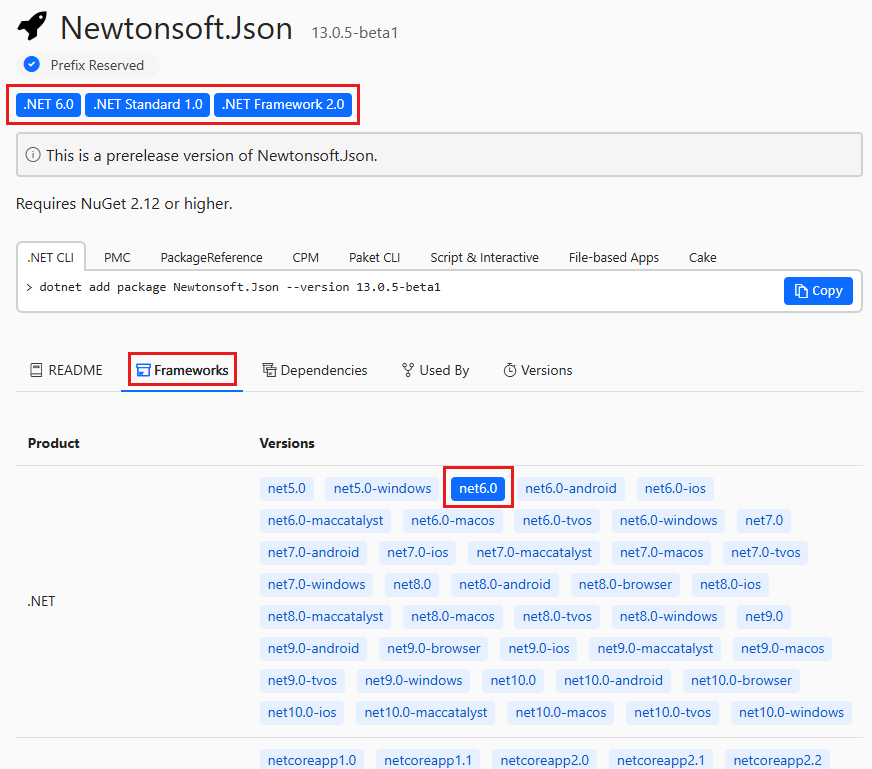Open the PackageReference tab

click(211, 257)
